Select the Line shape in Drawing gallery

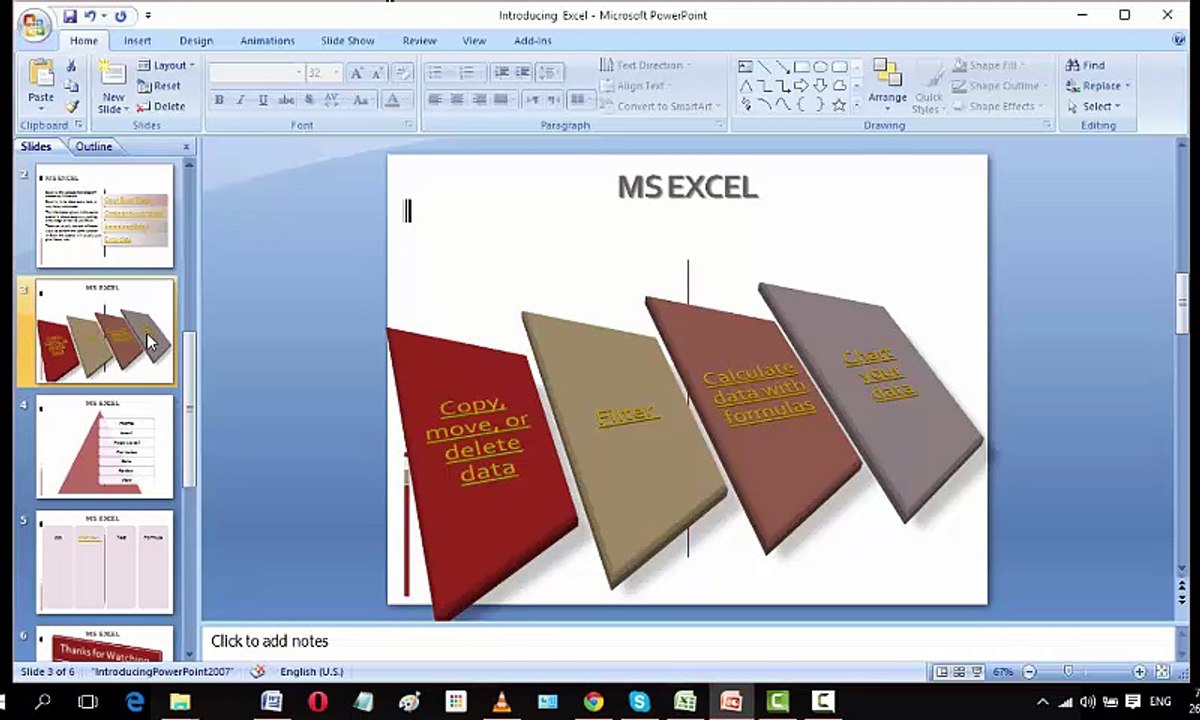coord(764,67)
